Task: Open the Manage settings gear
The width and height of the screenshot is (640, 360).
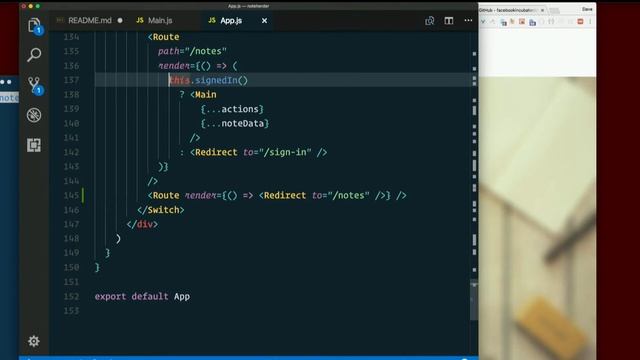Action: (33, 341)
